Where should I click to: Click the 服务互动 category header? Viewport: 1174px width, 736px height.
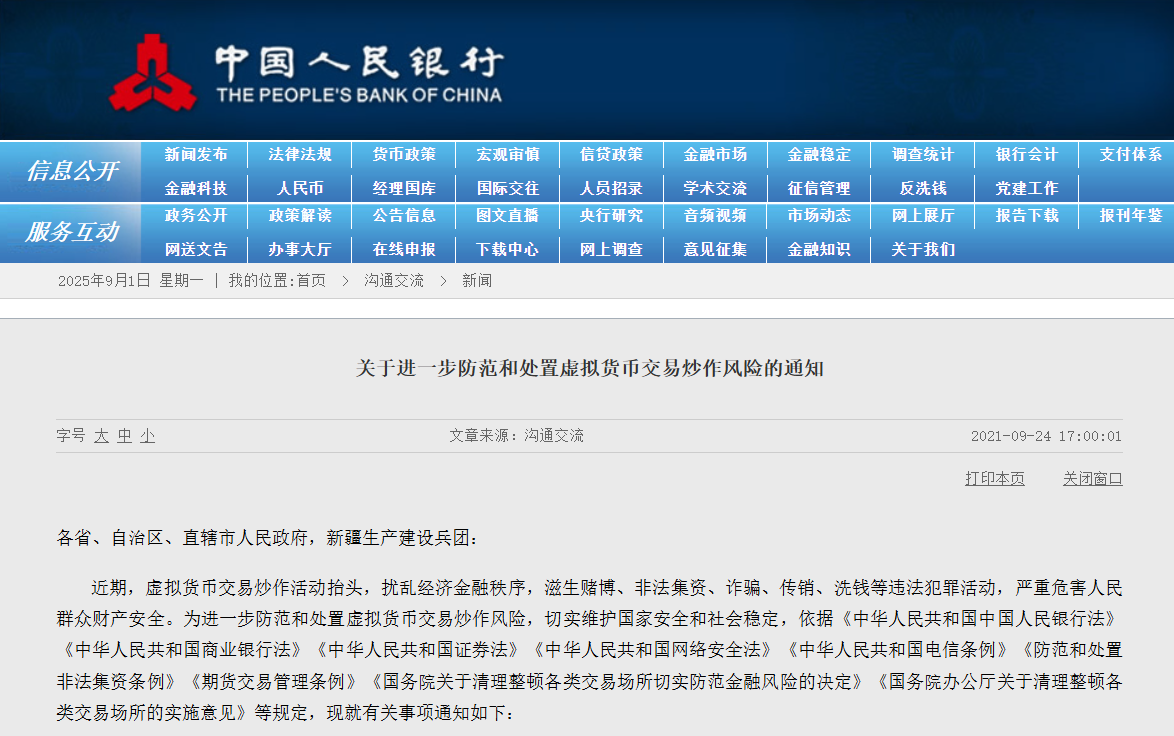tap(72, 231)
